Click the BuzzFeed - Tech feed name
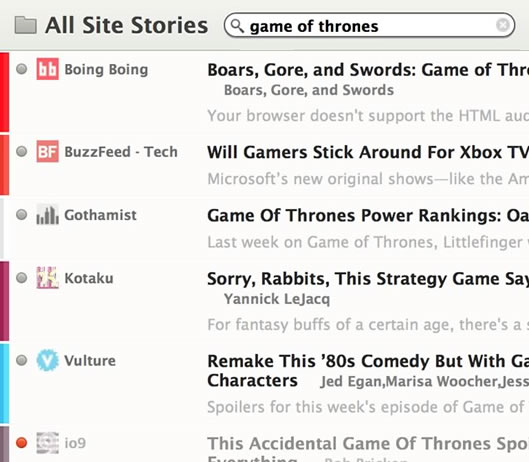Image resolution: width=529 pixels, height=462 pixels. (x=121, y=152)
